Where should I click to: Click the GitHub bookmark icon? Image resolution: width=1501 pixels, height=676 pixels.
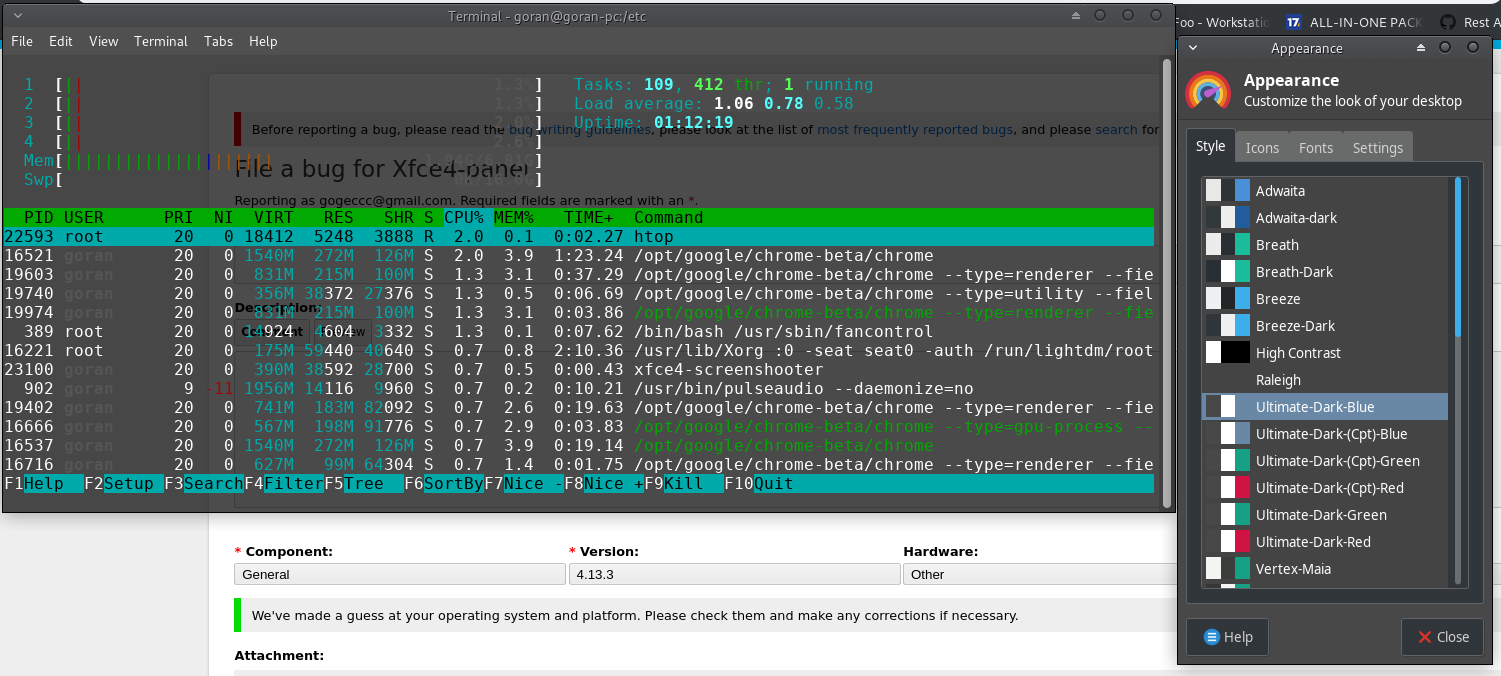pyautogui.click(x=1448, y=22)
